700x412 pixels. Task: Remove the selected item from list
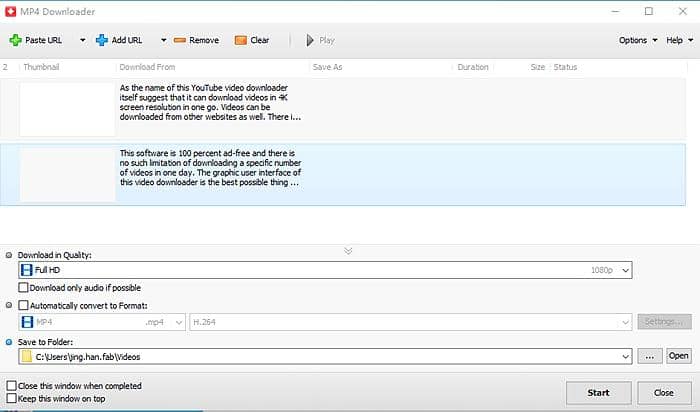tap(196, 40)
